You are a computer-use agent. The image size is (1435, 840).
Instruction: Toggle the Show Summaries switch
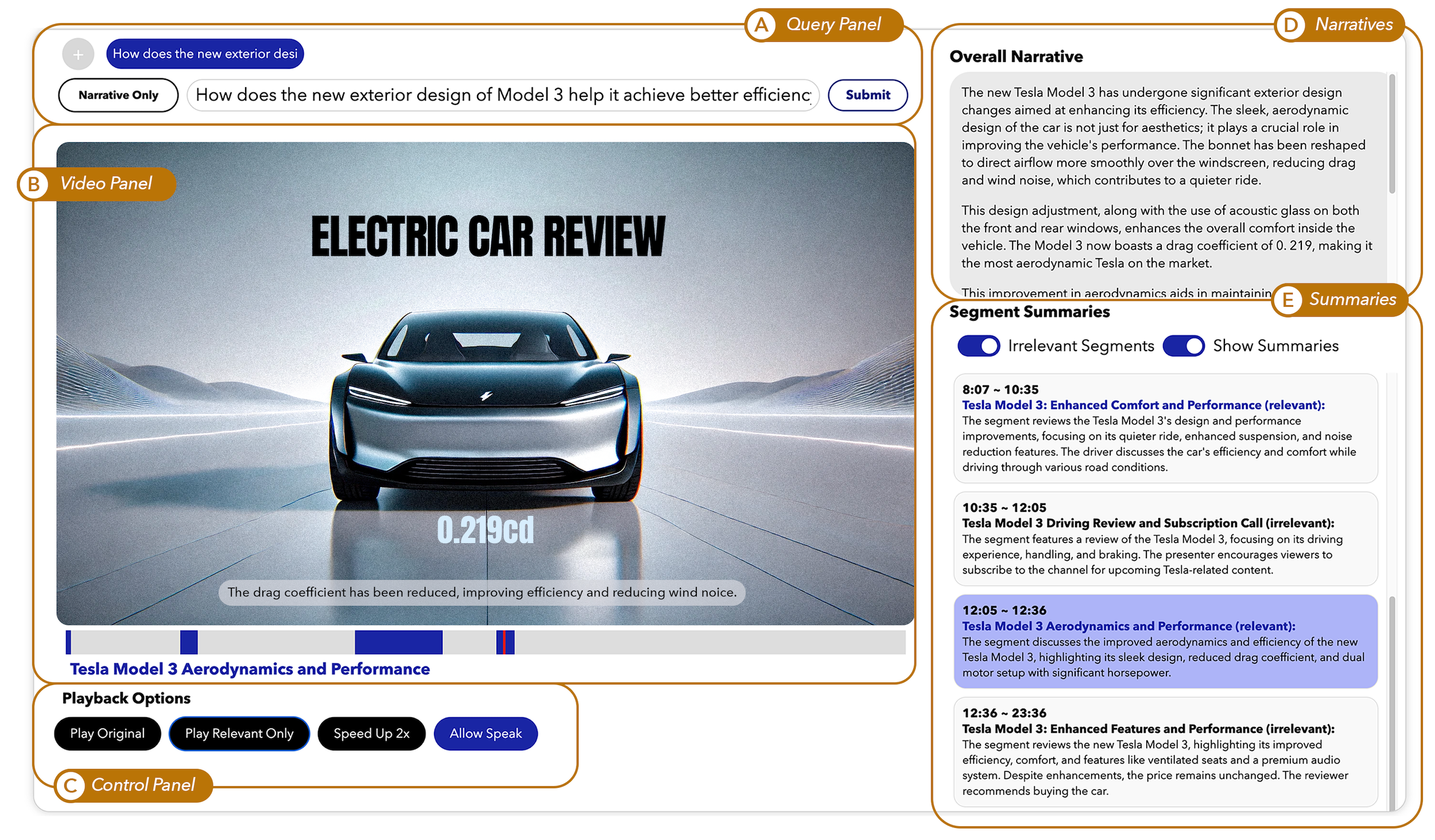tap(1184, 346)
